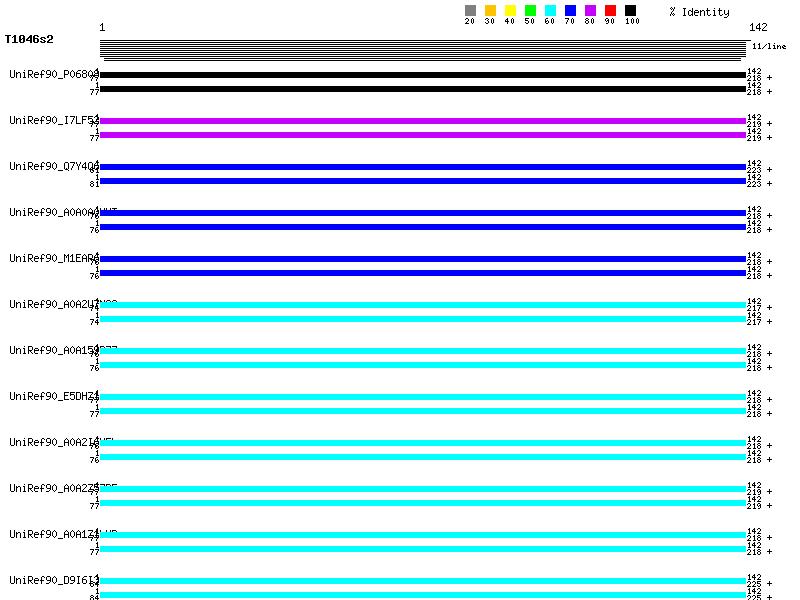
Task: Select the first purple bar of I7LF54
Action: [423, 121]
